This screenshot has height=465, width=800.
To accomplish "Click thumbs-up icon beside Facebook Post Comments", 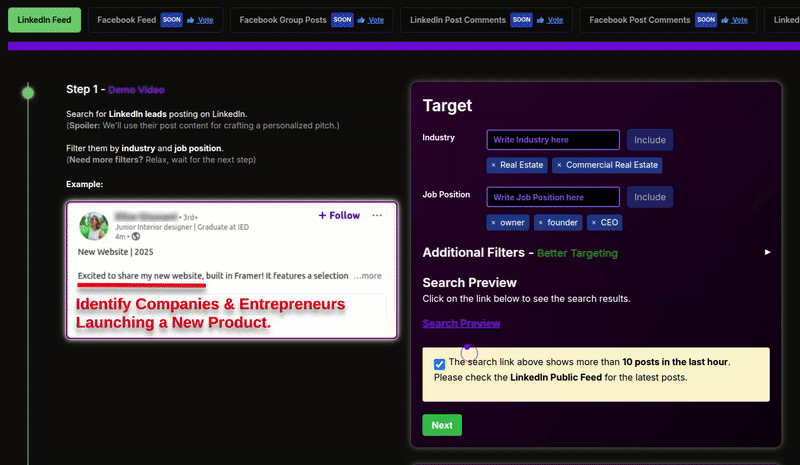I will [x=725, y=20].
